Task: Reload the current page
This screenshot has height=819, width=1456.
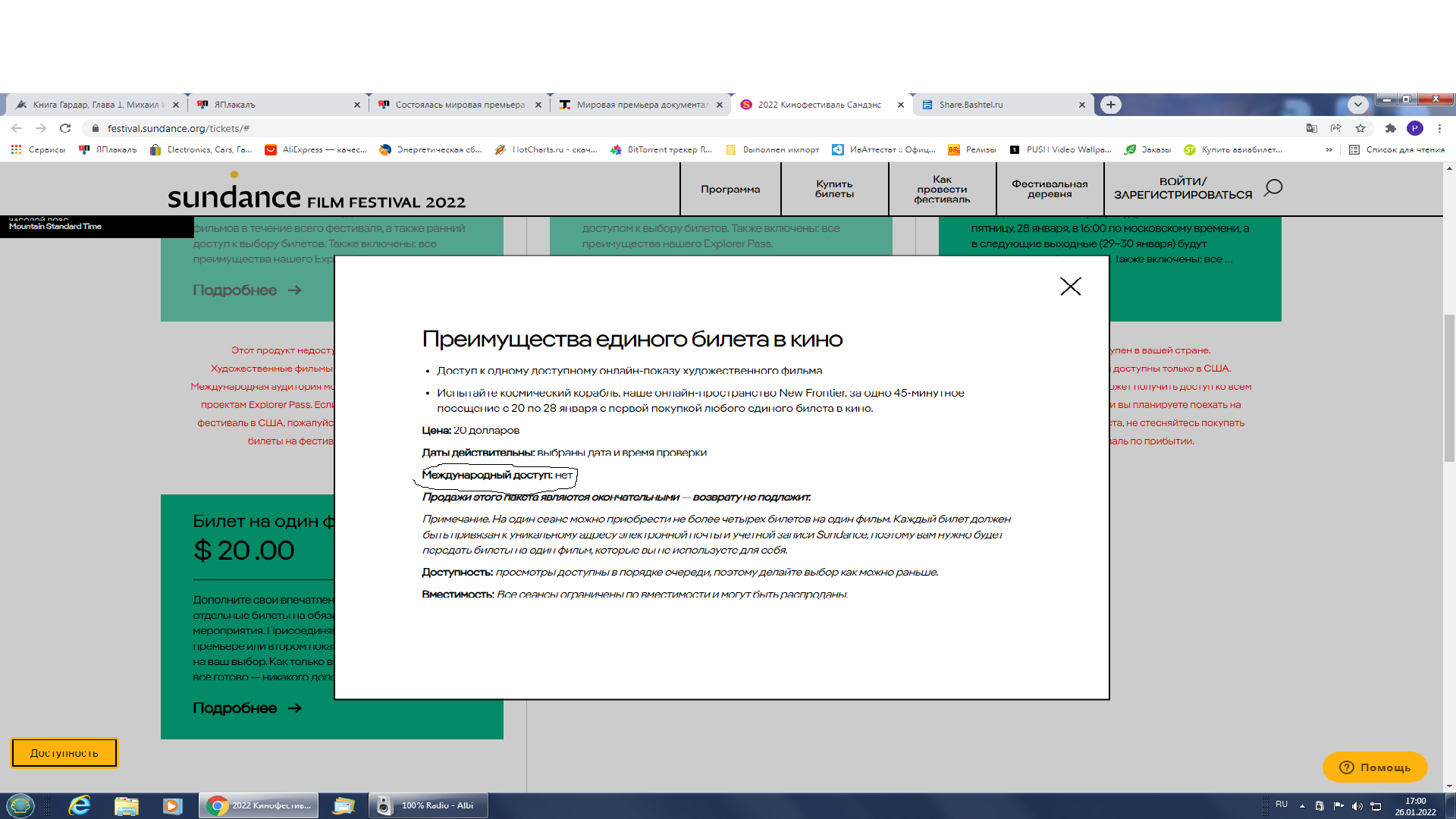Action: point(65,128)
